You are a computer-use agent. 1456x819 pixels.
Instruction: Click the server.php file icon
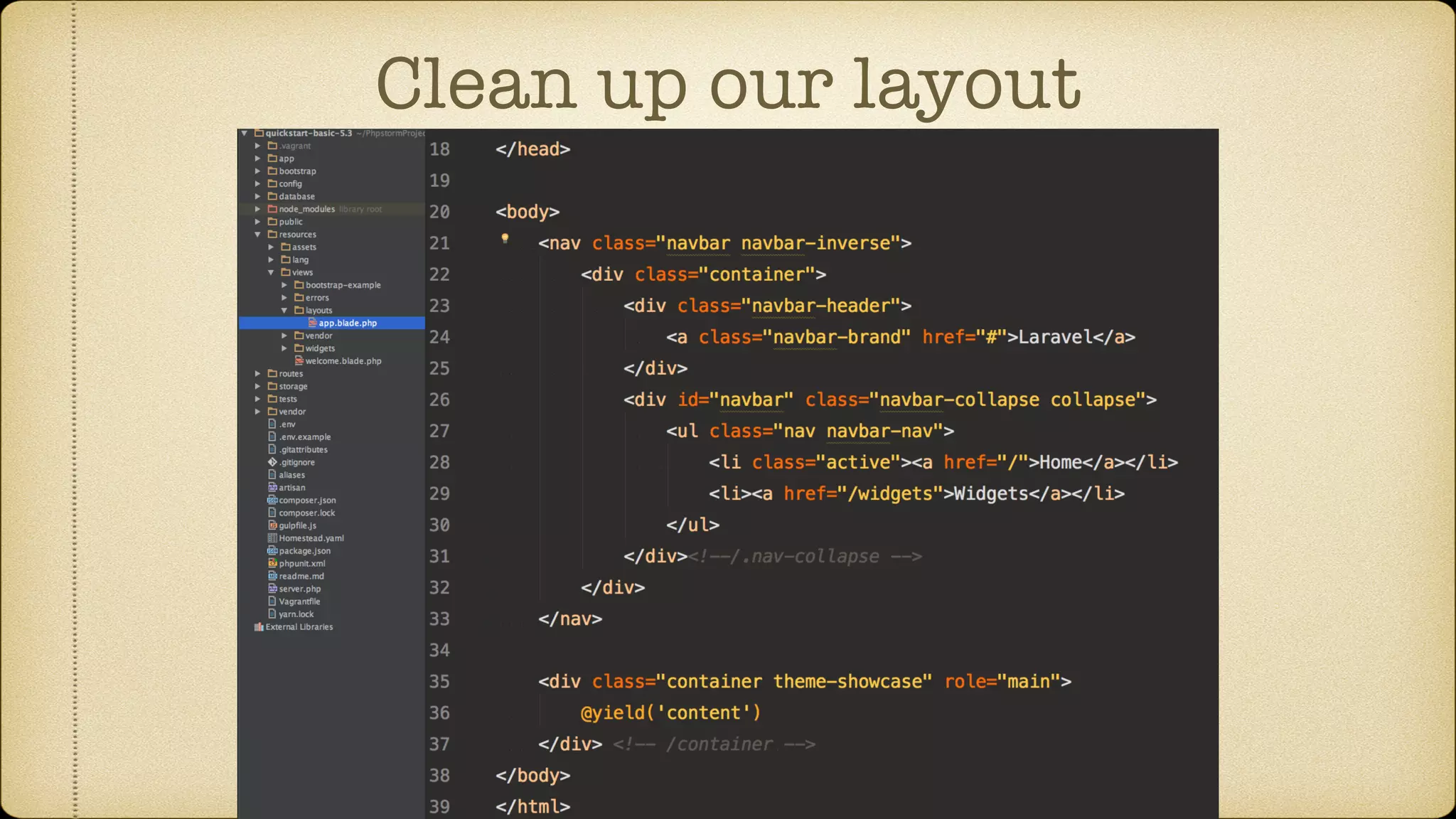(x=272, y=589)
